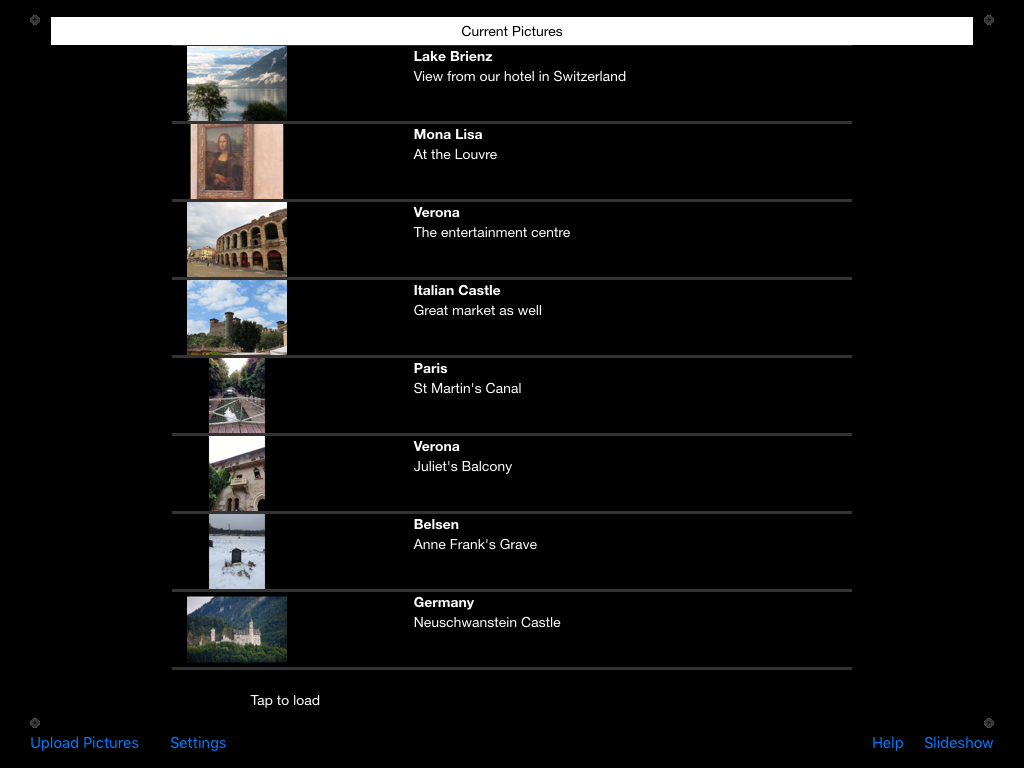Select the Mona Lisa picture thumbnail
Image resolution: width=1024 pixels, height=768 pixels.
(237, 161)
